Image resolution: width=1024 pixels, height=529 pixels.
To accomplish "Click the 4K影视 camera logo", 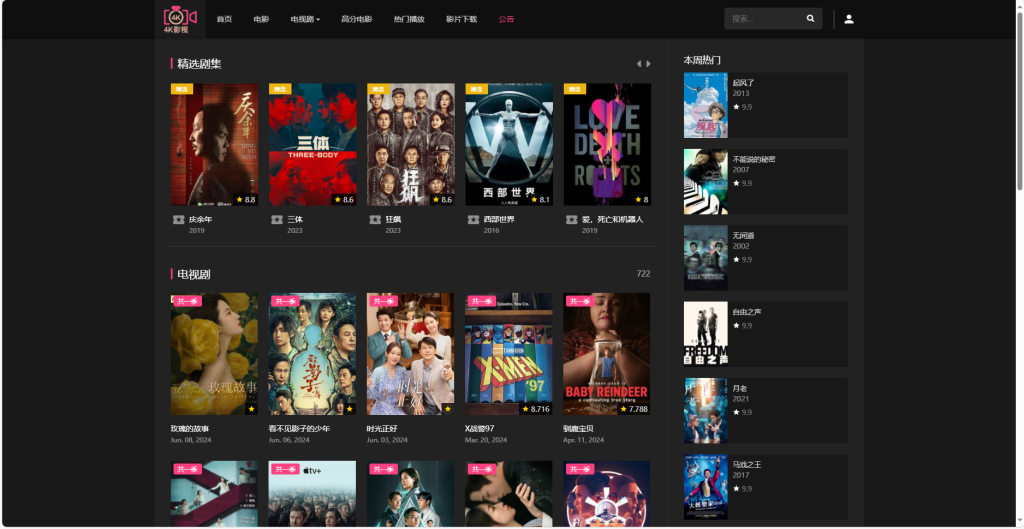I will 177,18.
